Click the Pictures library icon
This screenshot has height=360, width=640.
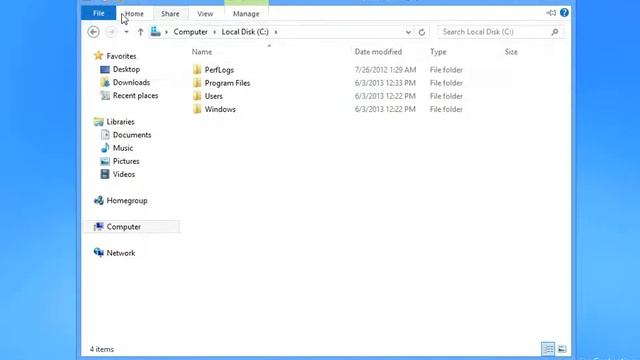(105, 161)
